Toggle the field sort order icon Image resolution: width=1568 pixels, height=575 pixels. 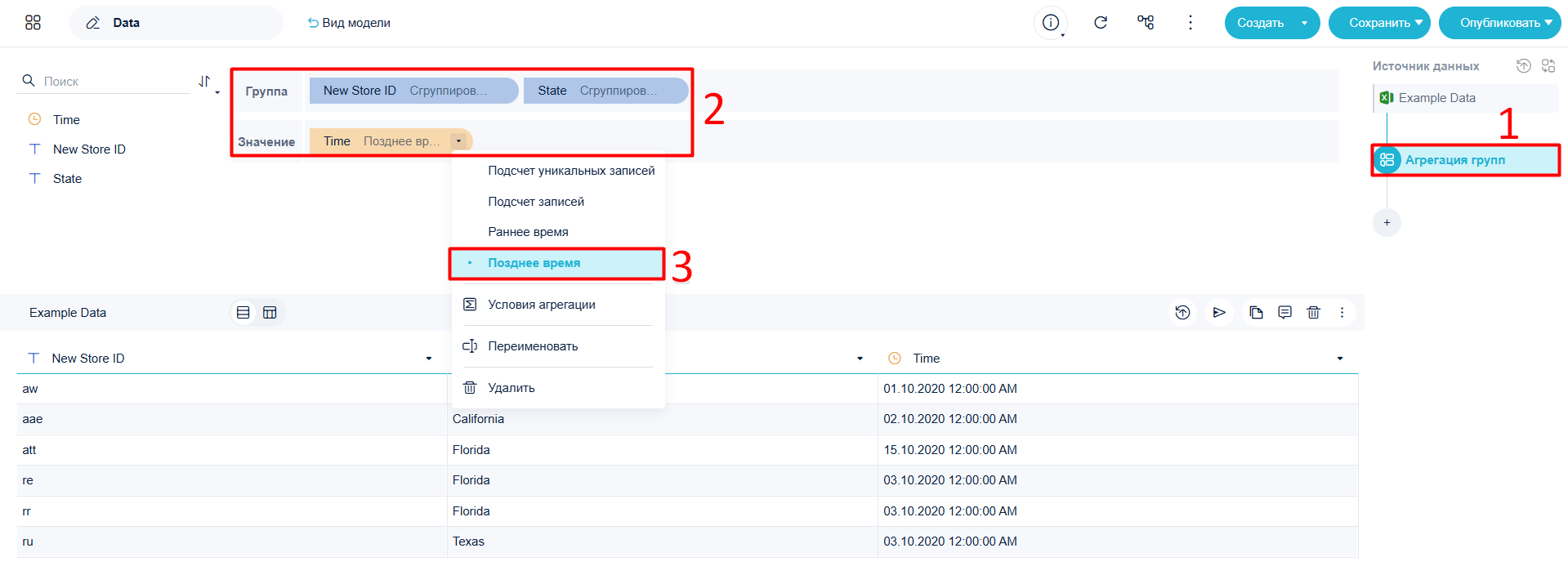(207, 82)
